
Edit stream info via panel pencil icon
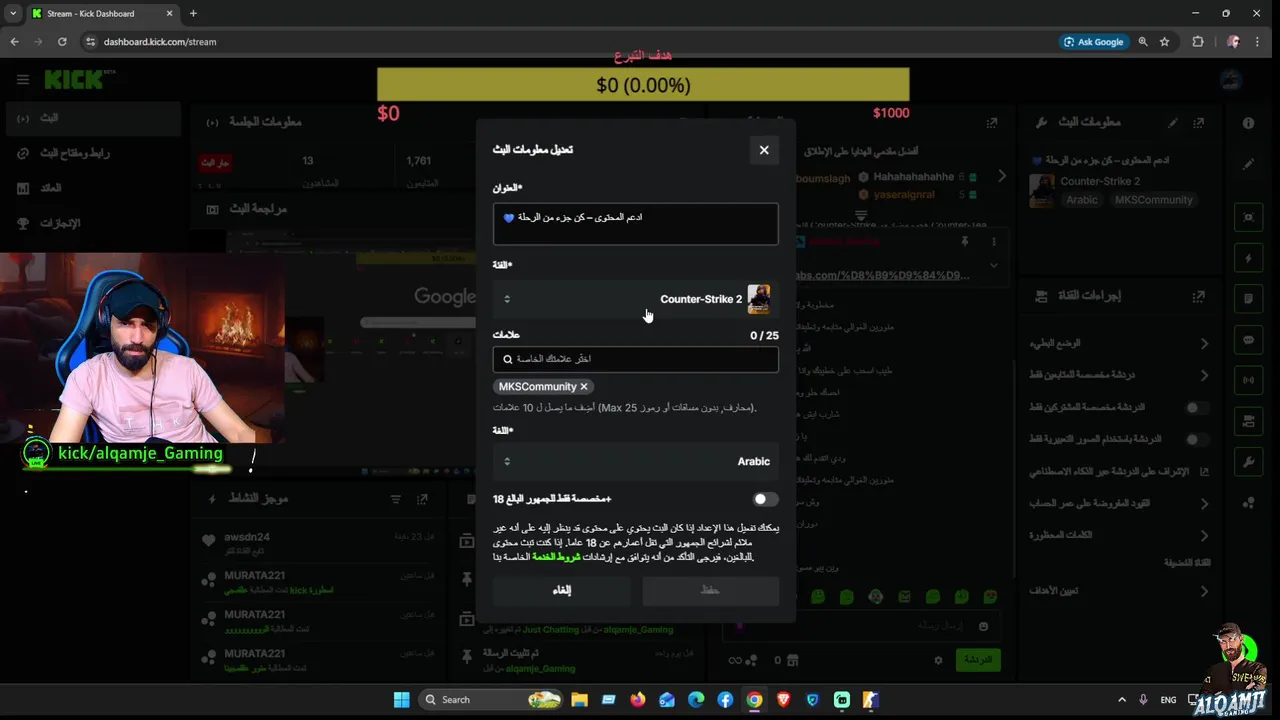pos(1173,122)
